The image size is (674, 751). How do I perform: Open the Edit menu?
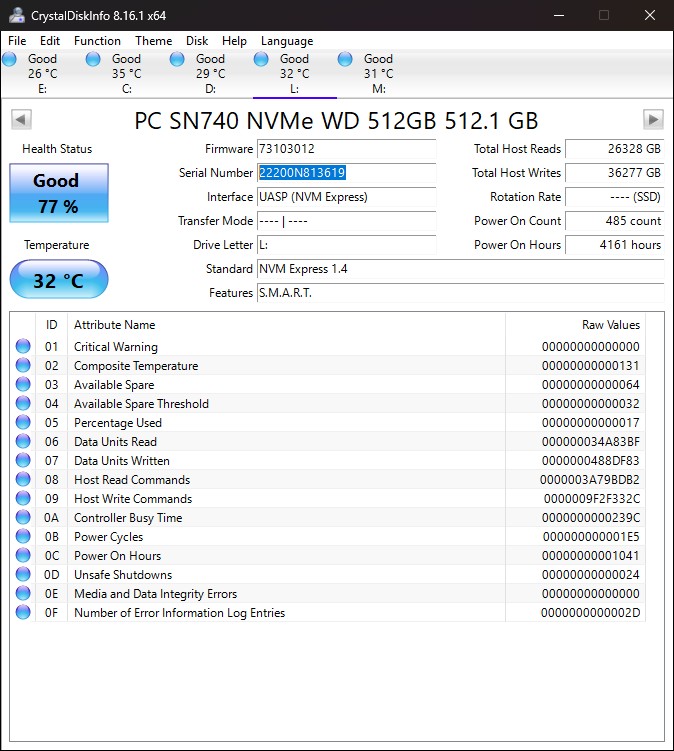[x=50, y=41]
